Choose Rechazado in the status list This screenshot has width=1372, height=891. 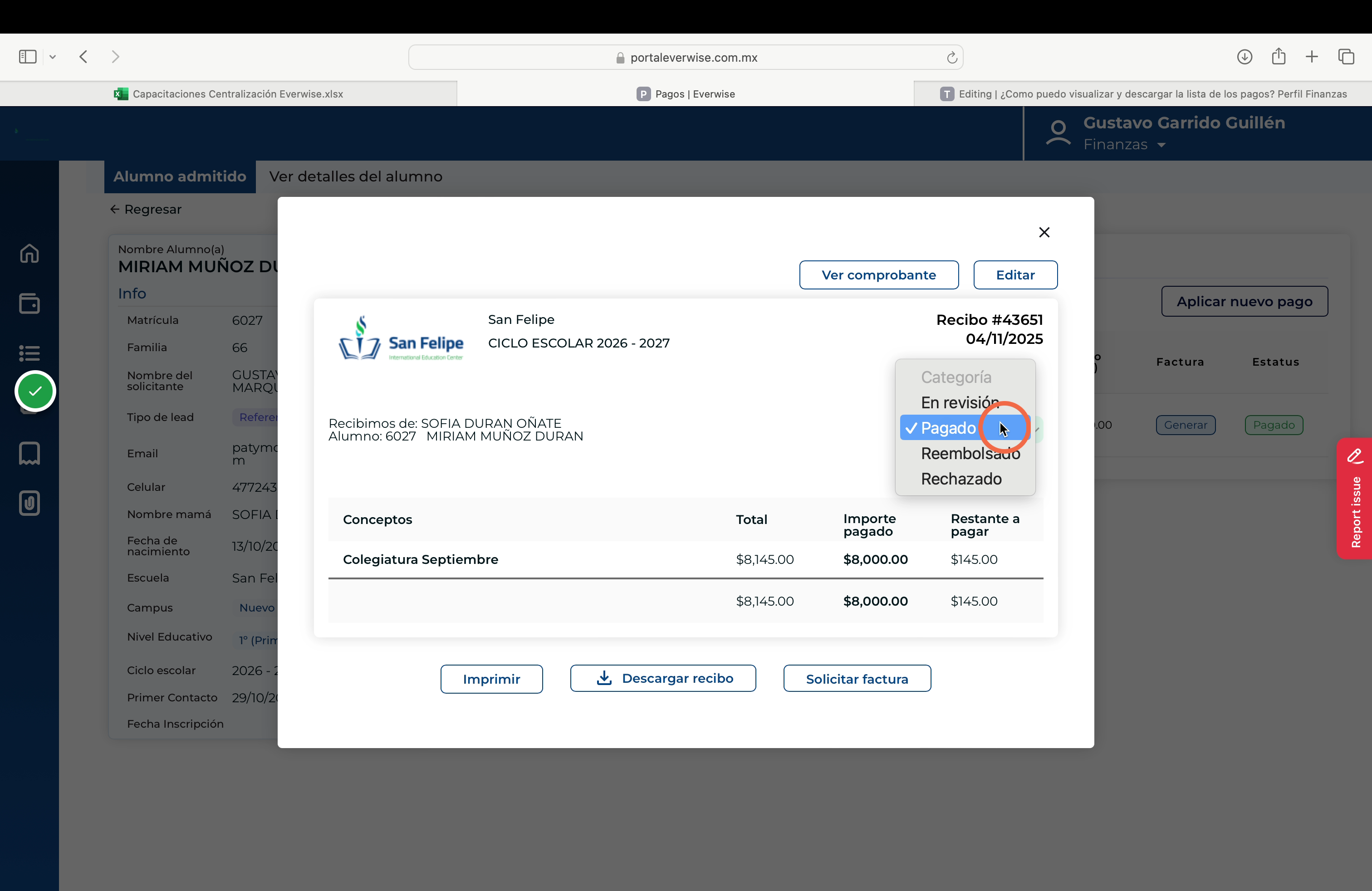point(965,479)
